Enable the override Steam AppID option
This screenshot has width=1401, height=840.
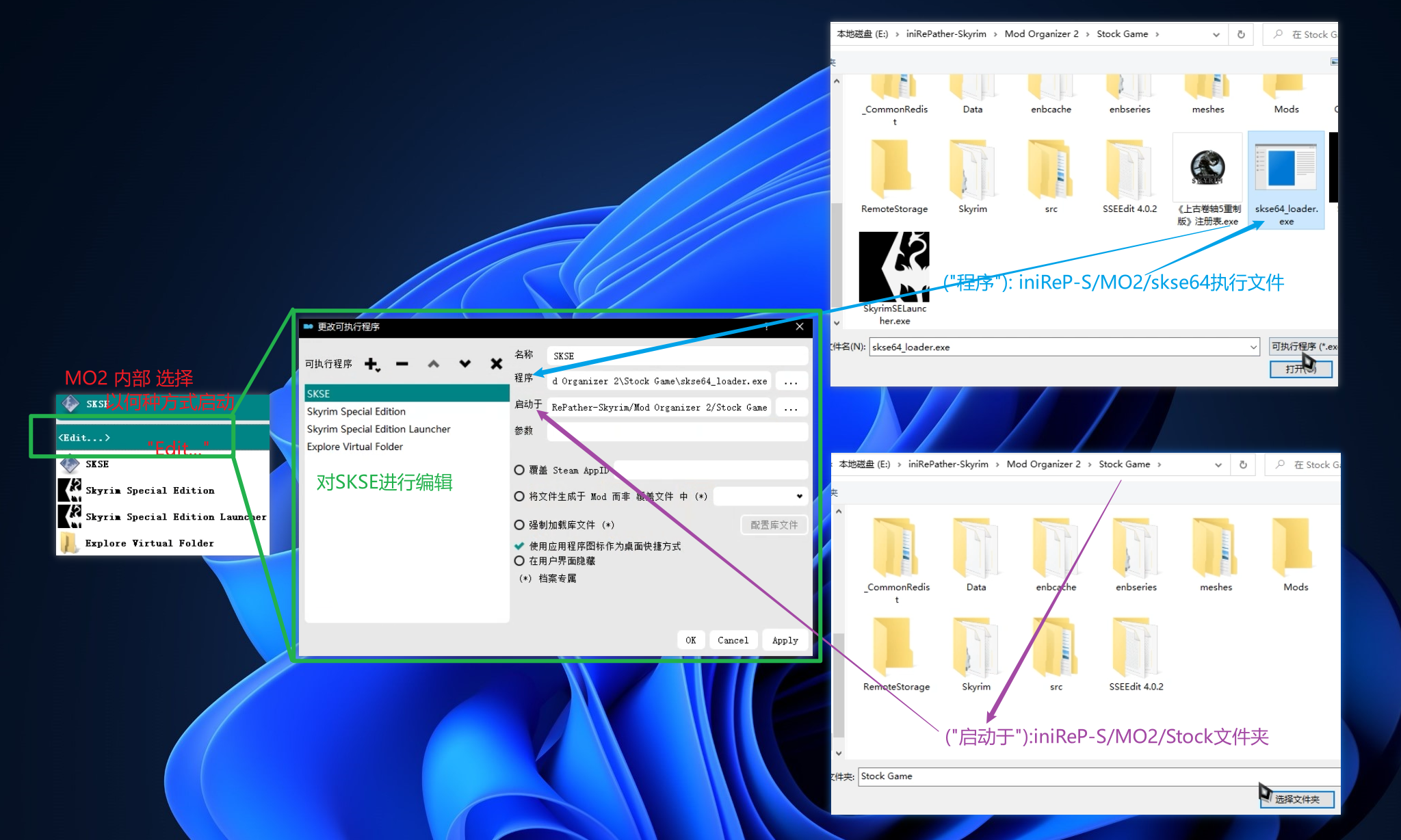519,470
